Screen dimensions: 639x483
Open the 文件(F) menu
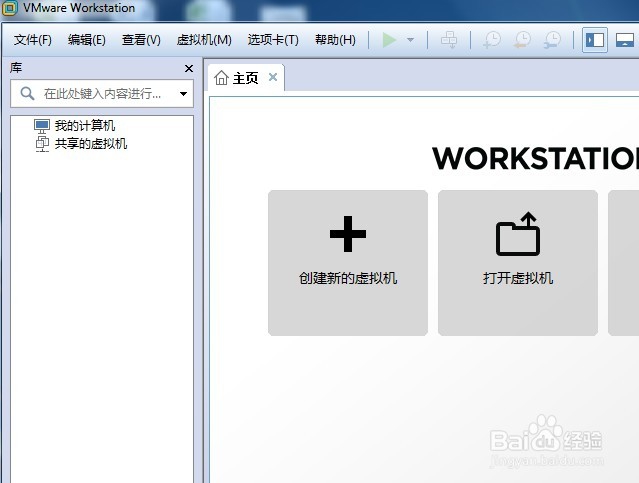tap(33, 40)
